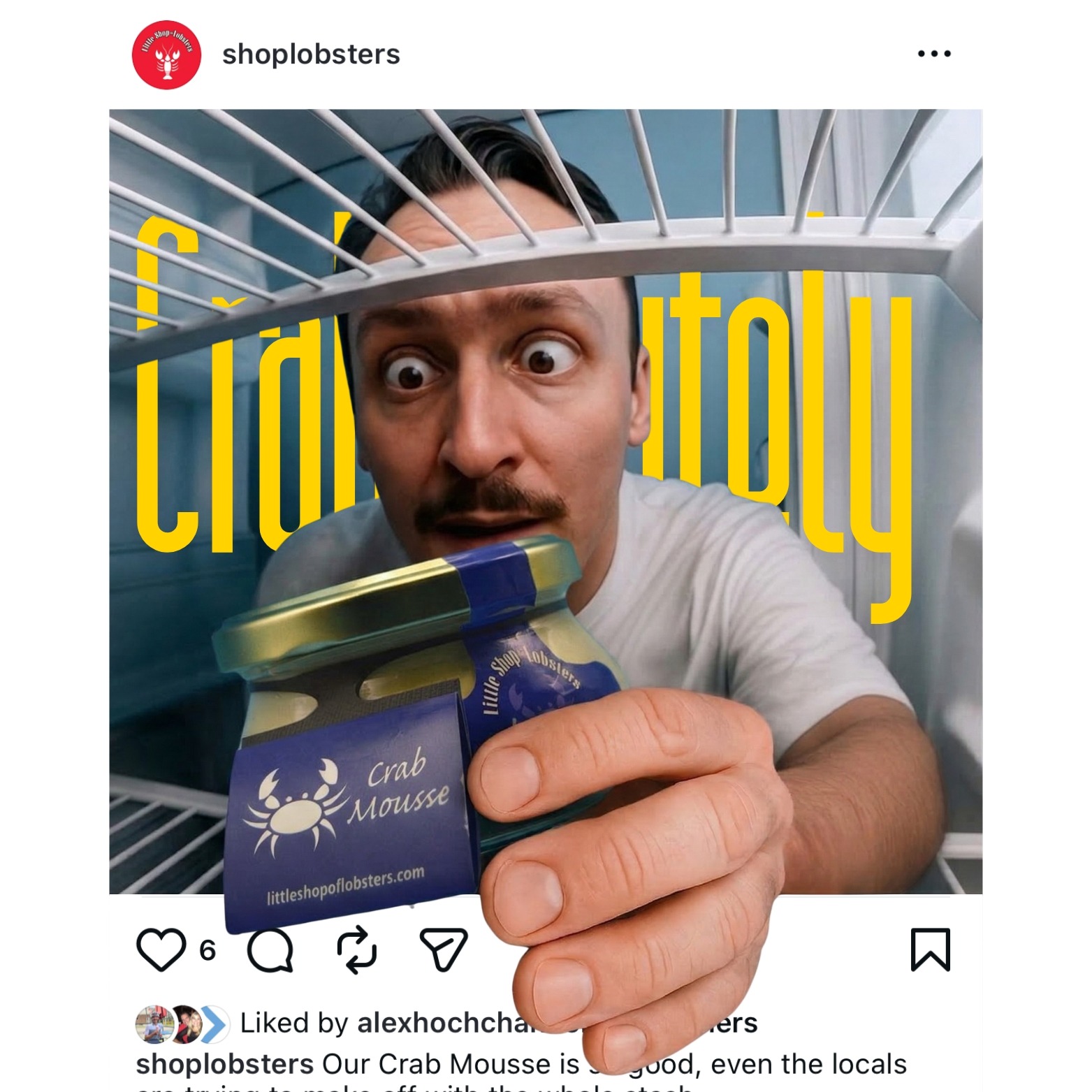The width and height of the screenshot is (1092, 1092).
Task: Open the shoplobsters username in the post header
Action: [311, 54]
